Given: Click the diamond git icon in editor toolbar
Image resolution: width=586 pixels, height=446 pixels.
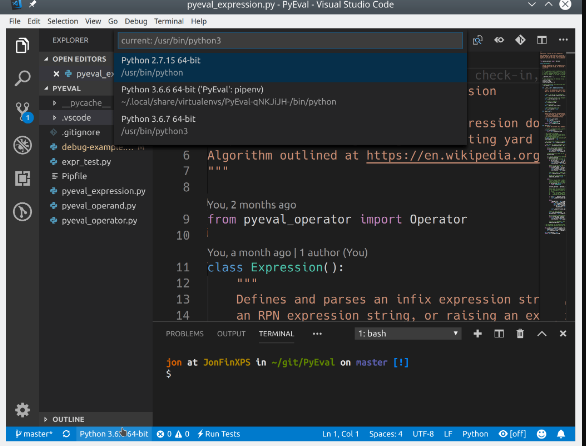Looking at the screenshot, I should [520, 40].
